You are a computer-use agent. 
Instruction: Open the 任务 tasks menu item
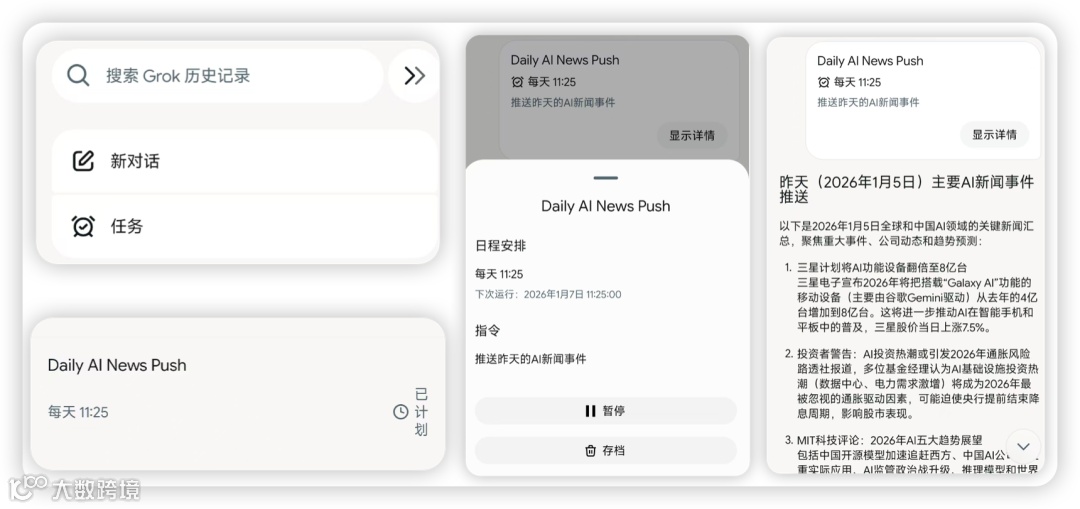click(x=245, y=226)
